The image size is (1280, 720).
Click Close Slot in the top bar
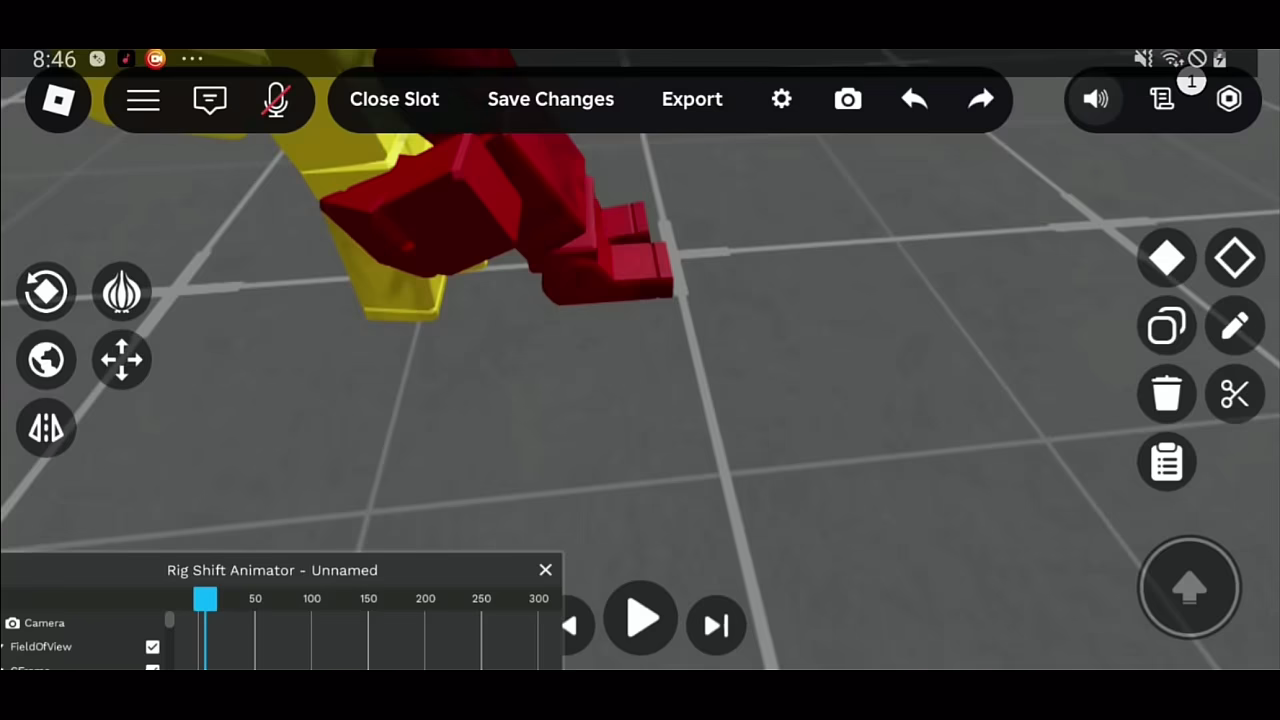[394, 99]
